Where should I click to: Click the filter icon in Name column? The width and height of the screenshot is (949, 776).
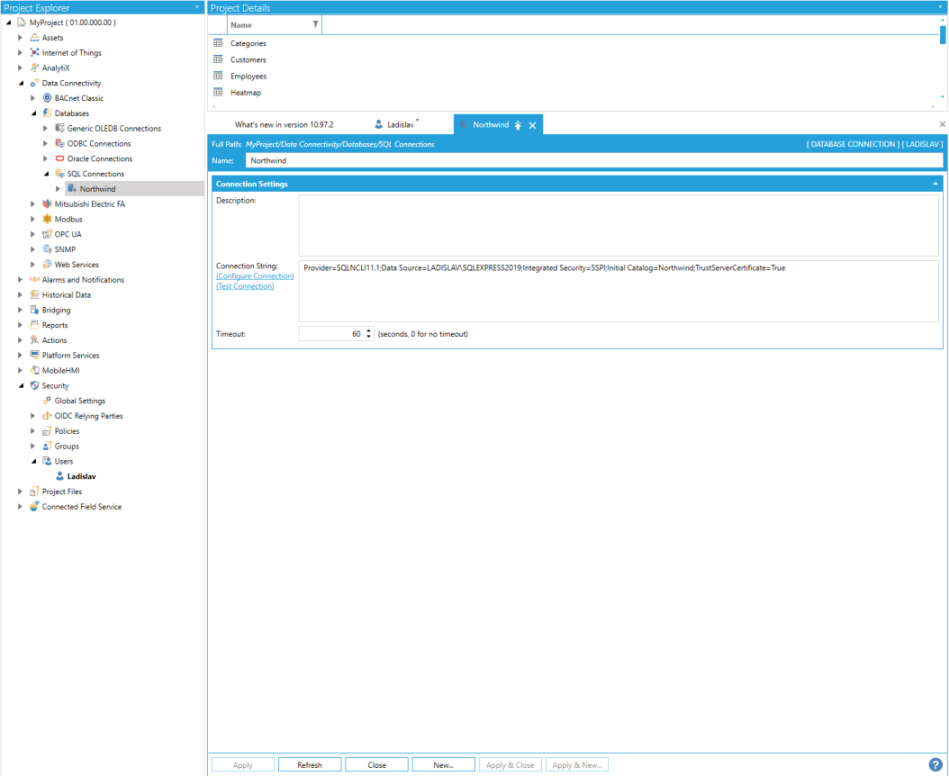tap(316, 24)
